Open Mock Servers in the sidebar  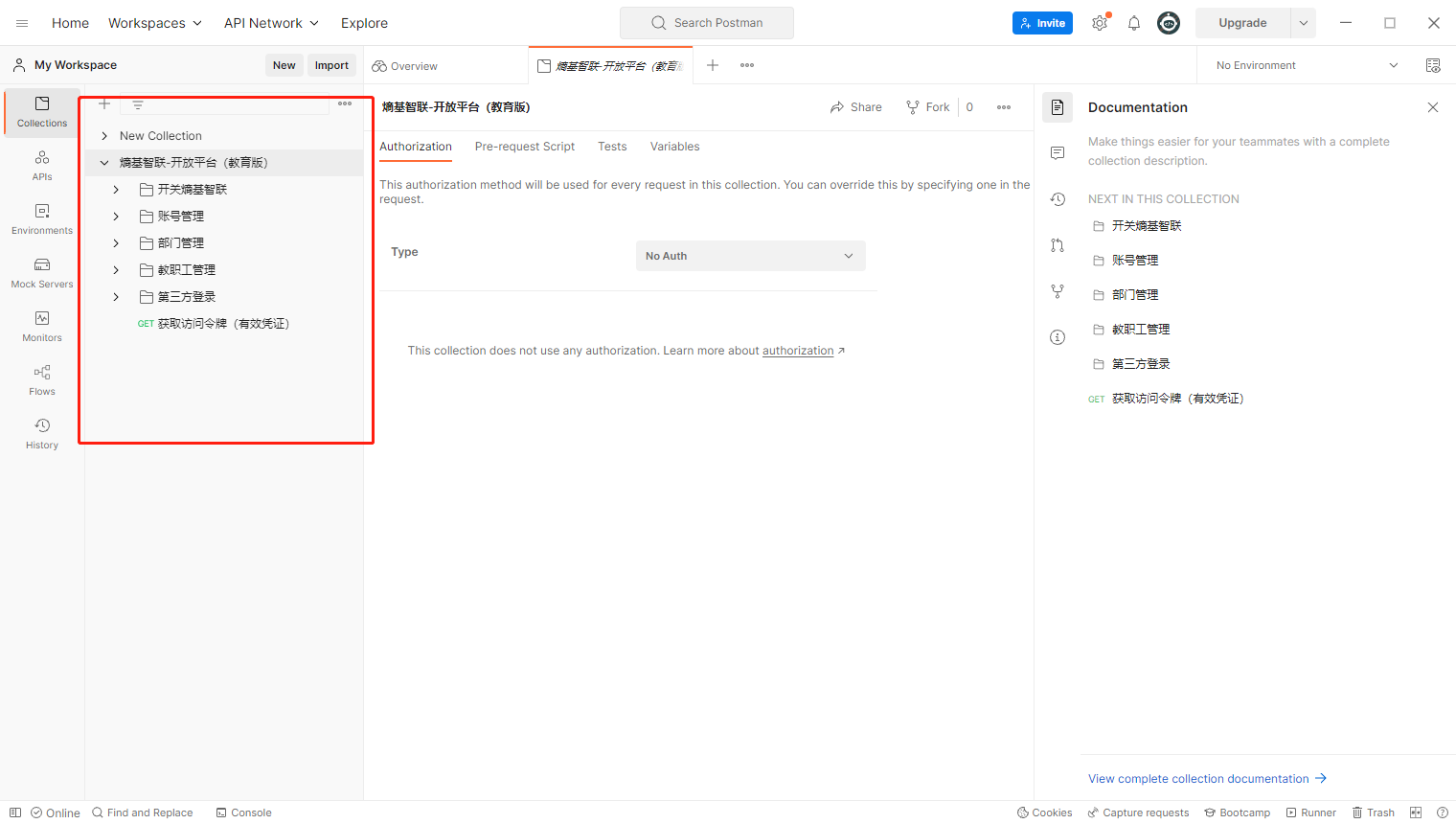(x=42, y=273)
